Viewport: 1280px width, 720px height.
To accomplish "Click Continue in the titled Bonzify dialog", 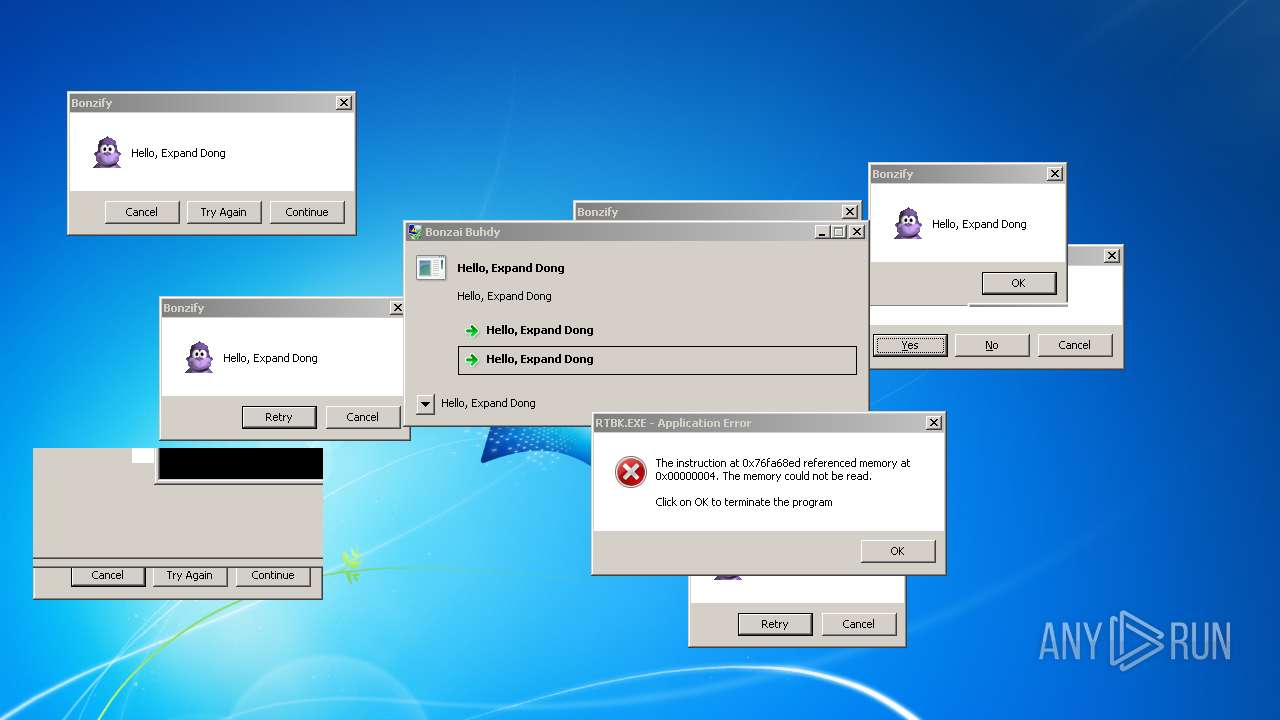I will [307, 212].
